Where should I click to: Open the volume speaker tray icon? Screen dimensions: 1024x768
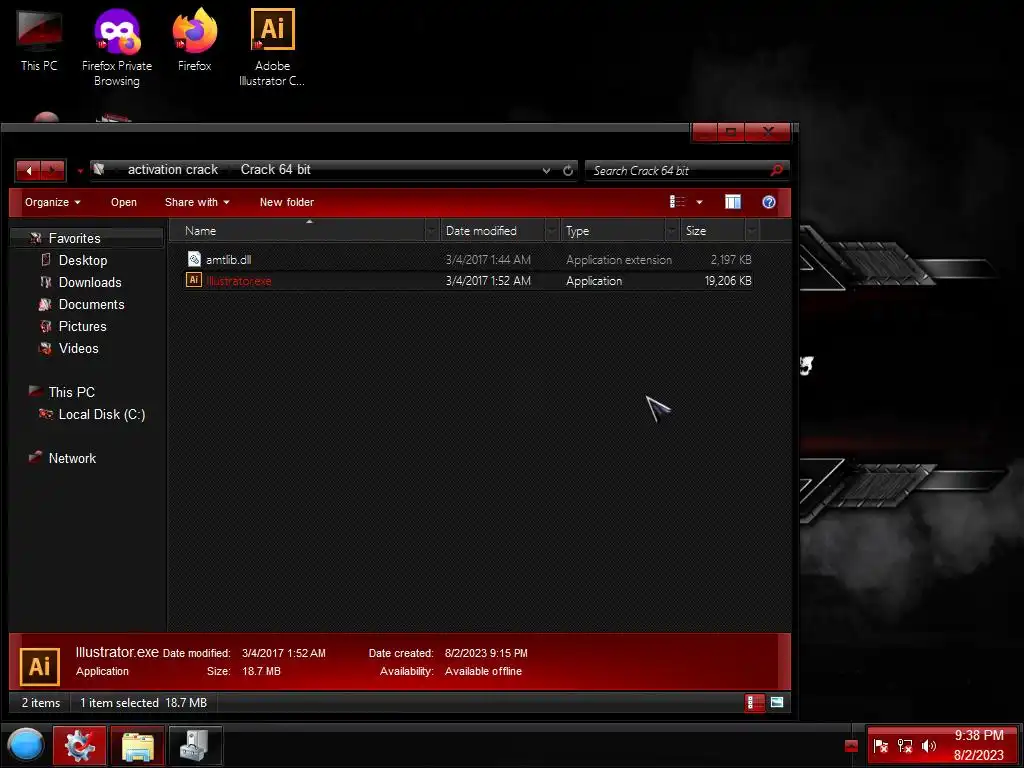pos(928,746)
